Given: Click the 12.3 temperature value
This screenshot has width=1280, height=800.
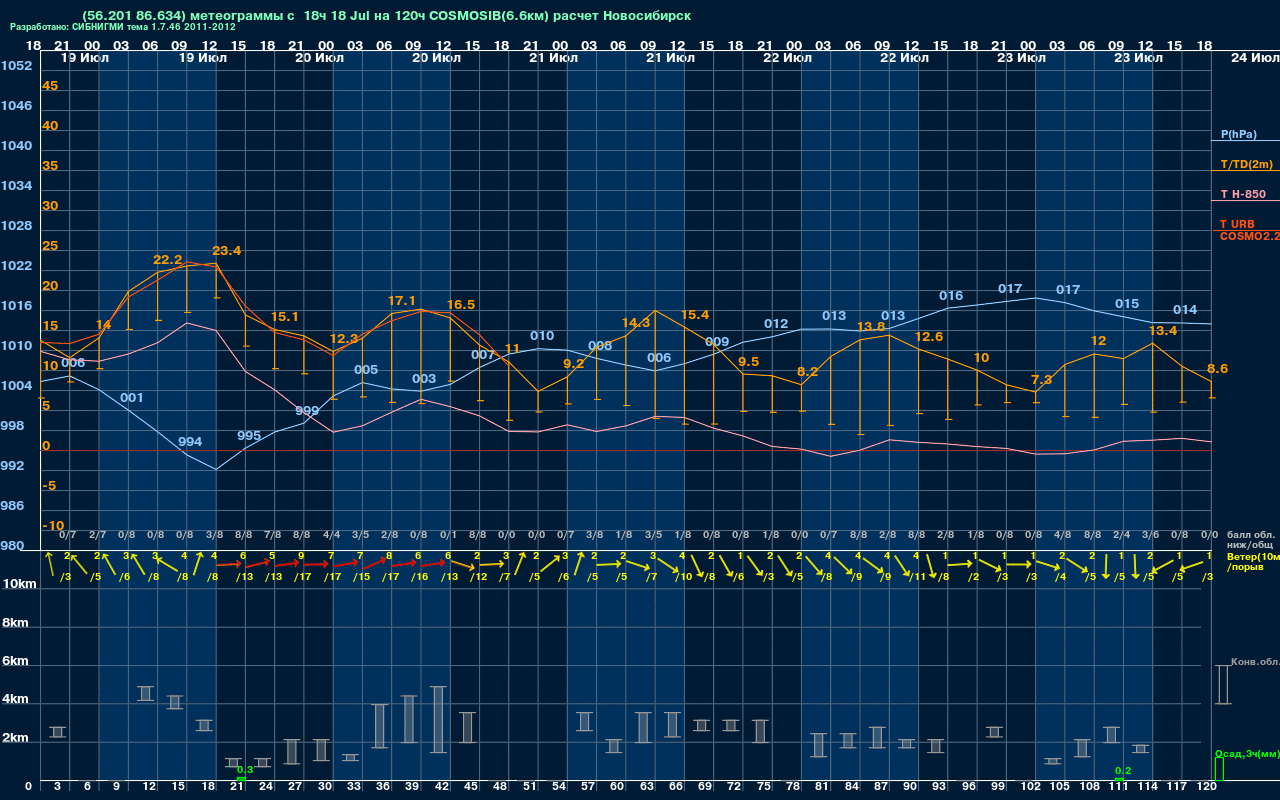Looking at the screenshot, I should (343, 339).
